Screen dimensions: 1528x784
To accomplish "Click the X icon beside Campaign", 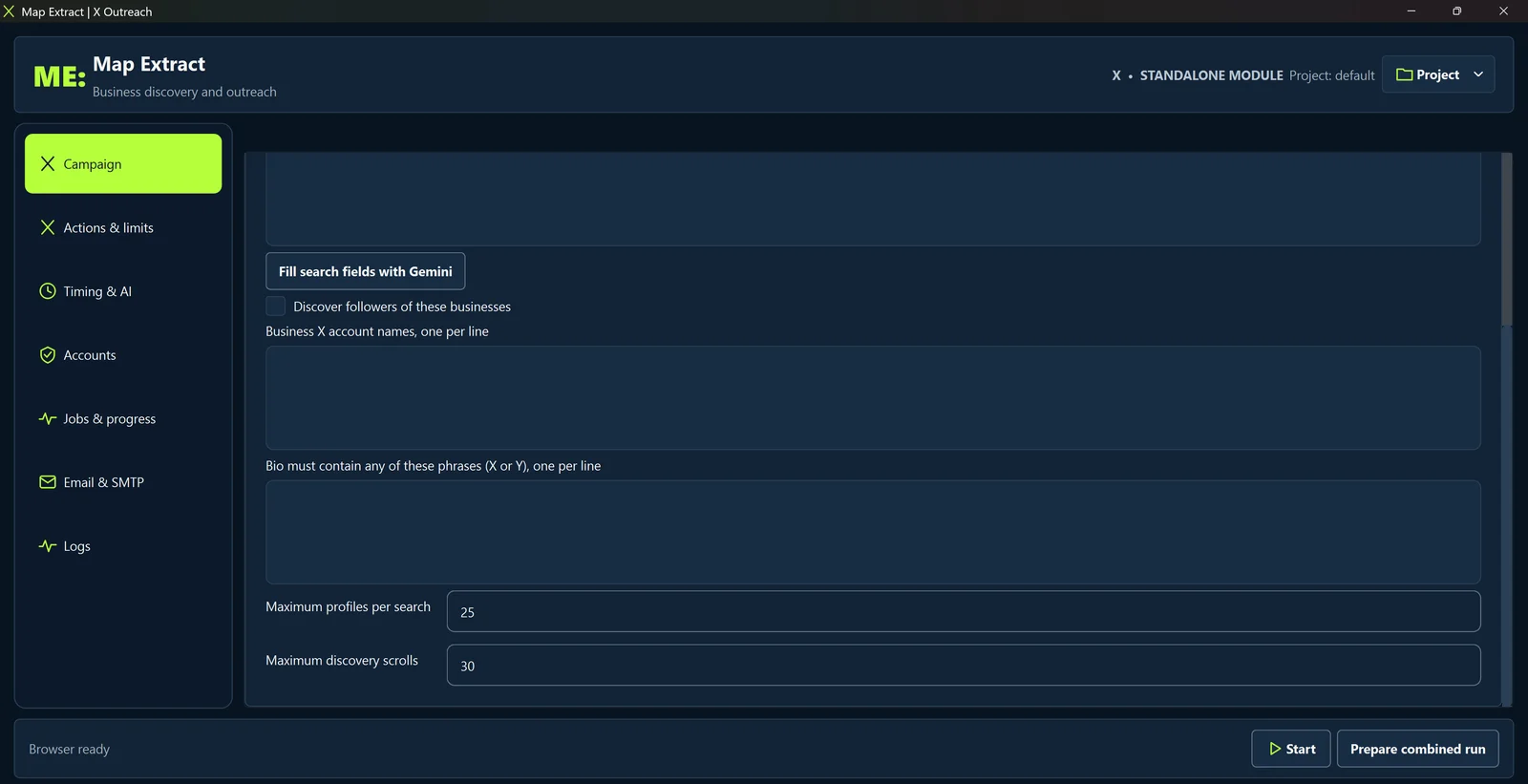I will click(48, 163).
